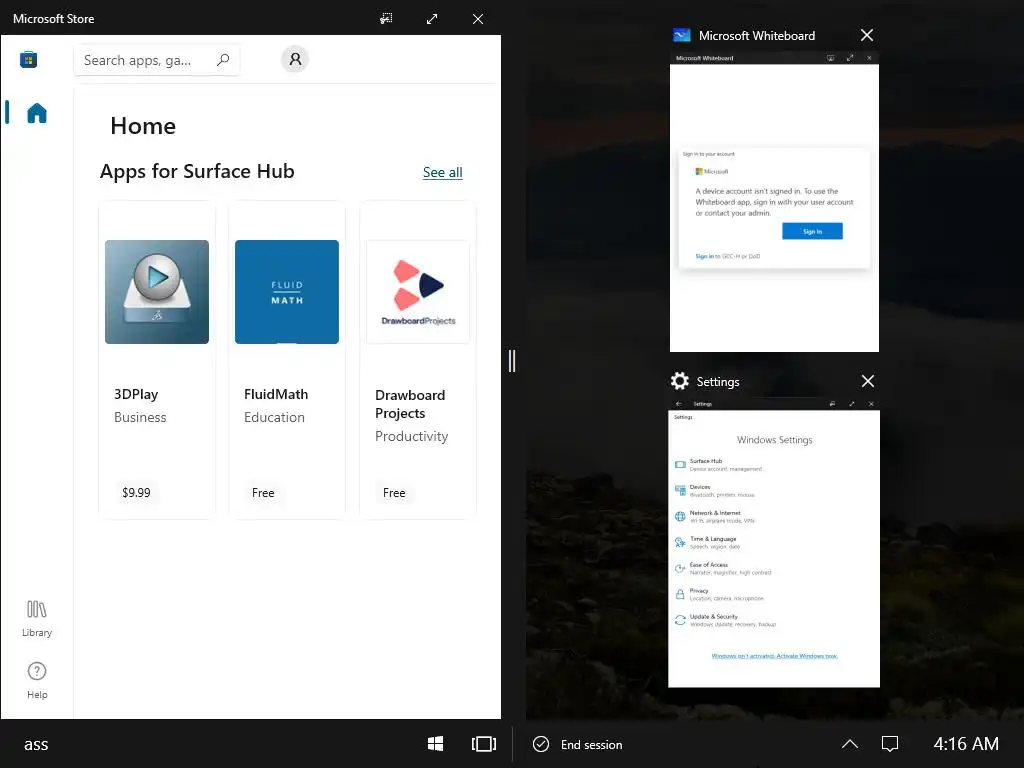Click the Start Windows logo button
The height and width of the screenshot is (768, 1024).
coord(436,744)
